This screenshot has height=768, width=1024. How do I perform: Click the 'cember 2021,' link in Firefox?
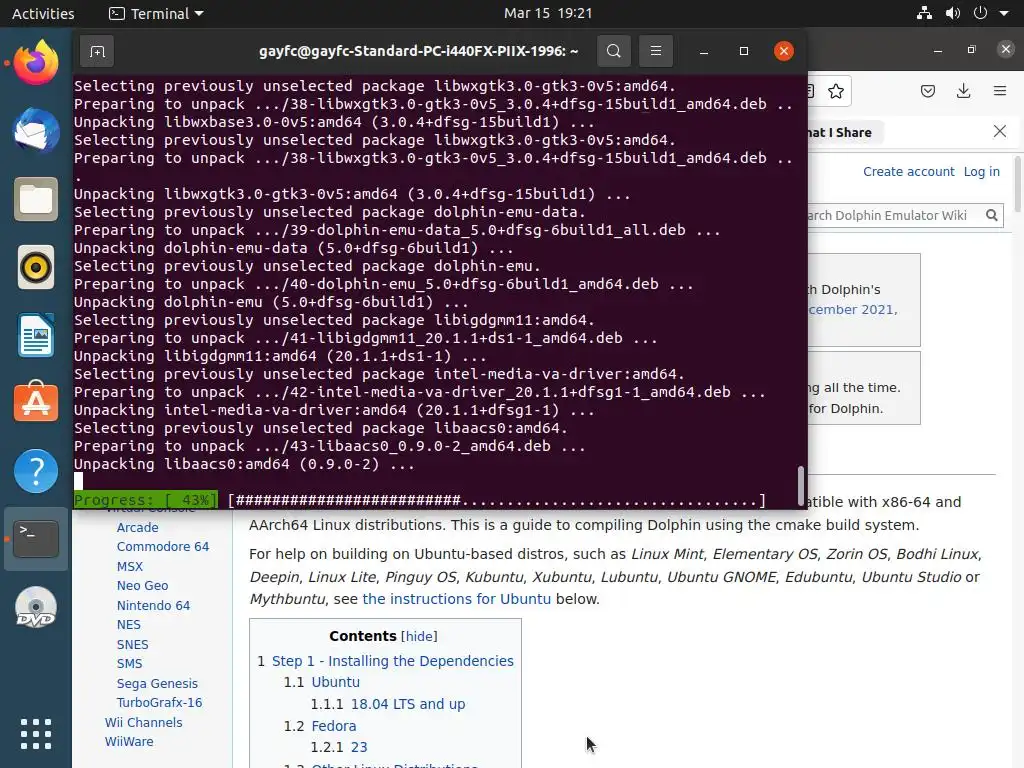pyautogui.click(x=853, y=309)
